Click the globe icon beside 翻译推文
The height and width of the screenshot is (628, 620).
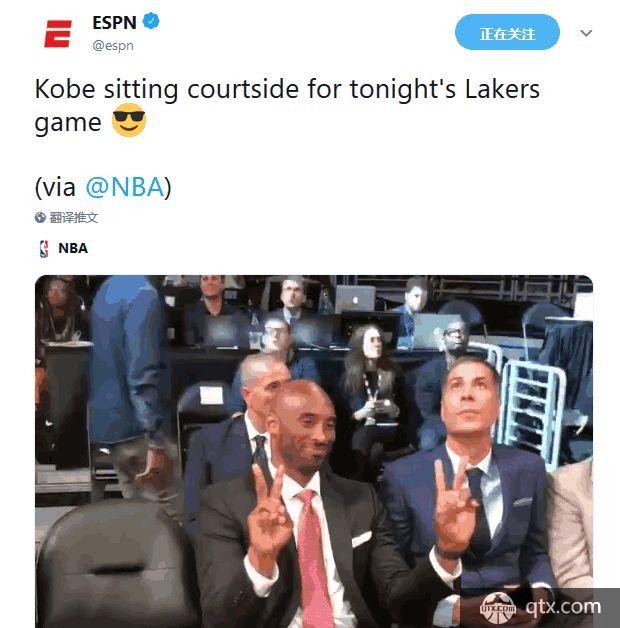tap(40, 217)
